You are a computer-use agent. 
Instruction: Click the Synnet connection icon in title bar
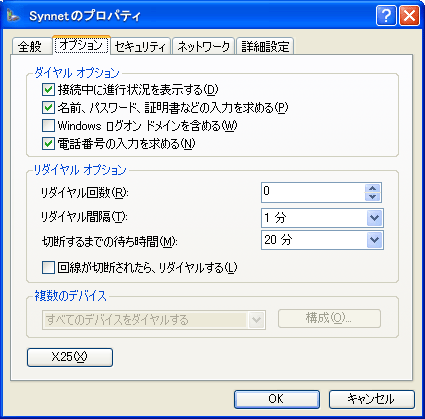tap(13, 16)
